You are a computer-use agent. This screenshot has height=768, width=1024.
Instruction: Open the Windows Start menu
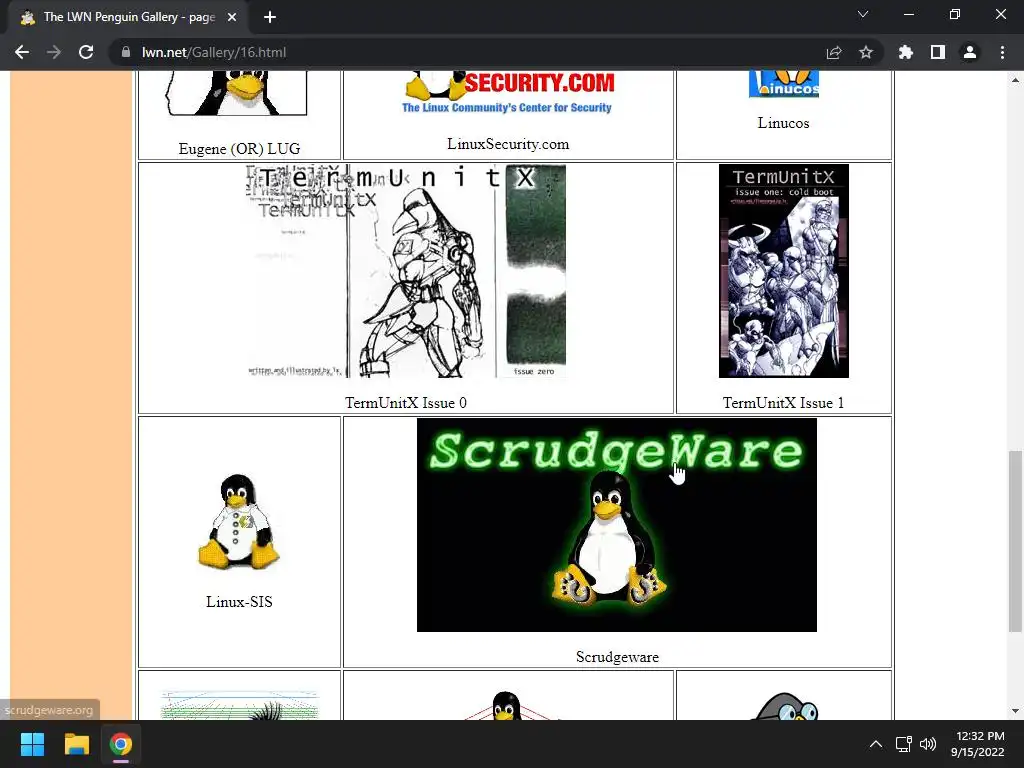(x=32, y=744)
